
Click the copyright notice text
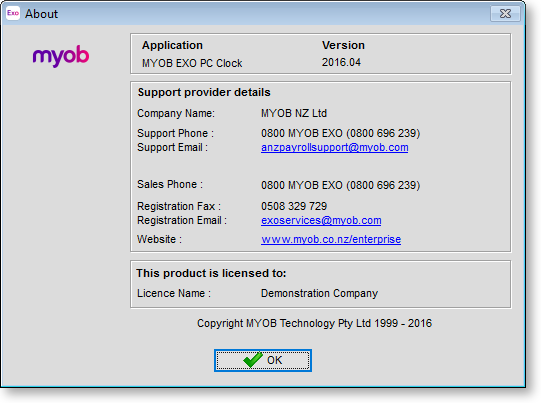tap(314, 323)
